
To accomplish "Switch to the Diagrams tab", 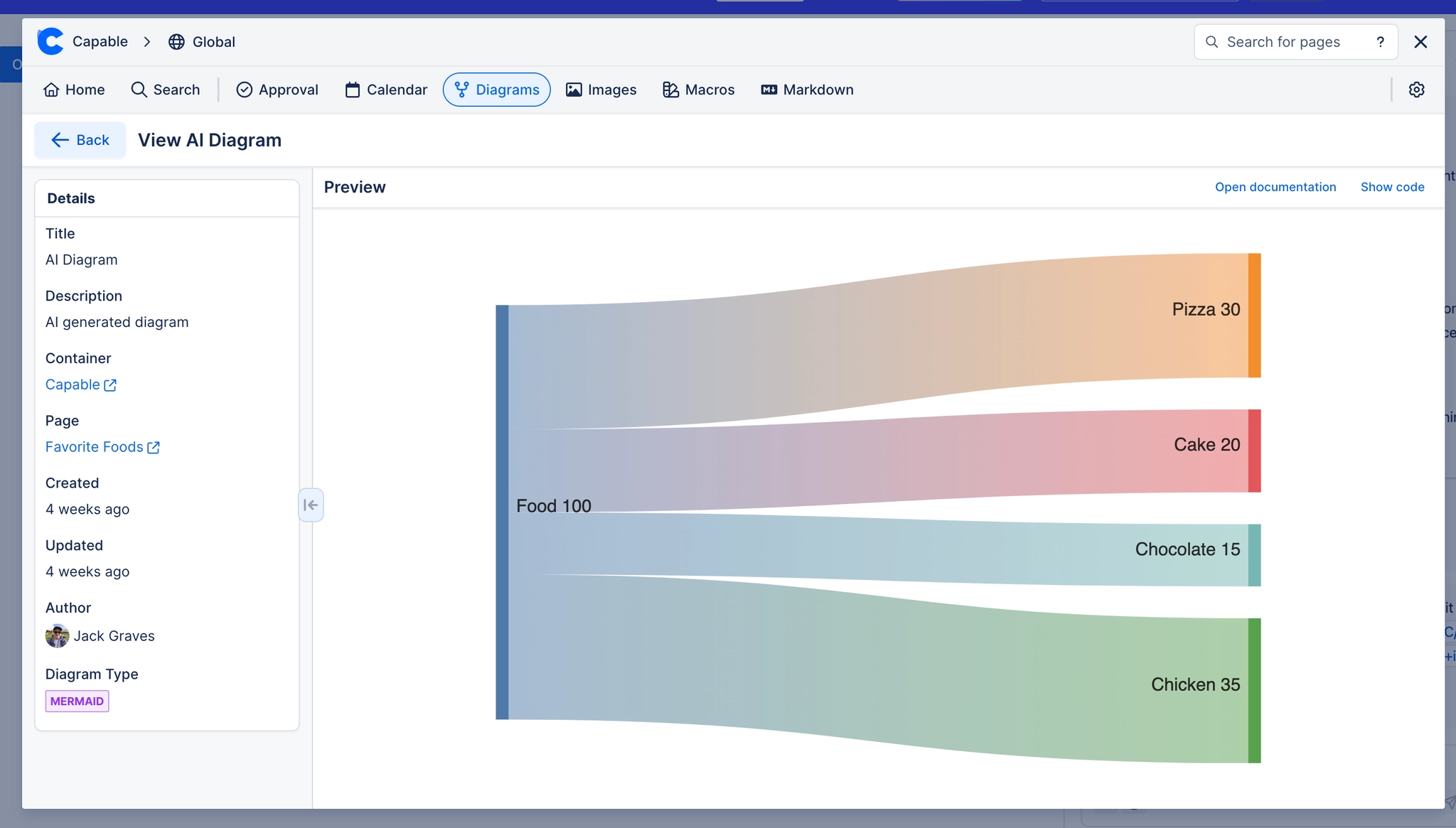I will [496, 90].
